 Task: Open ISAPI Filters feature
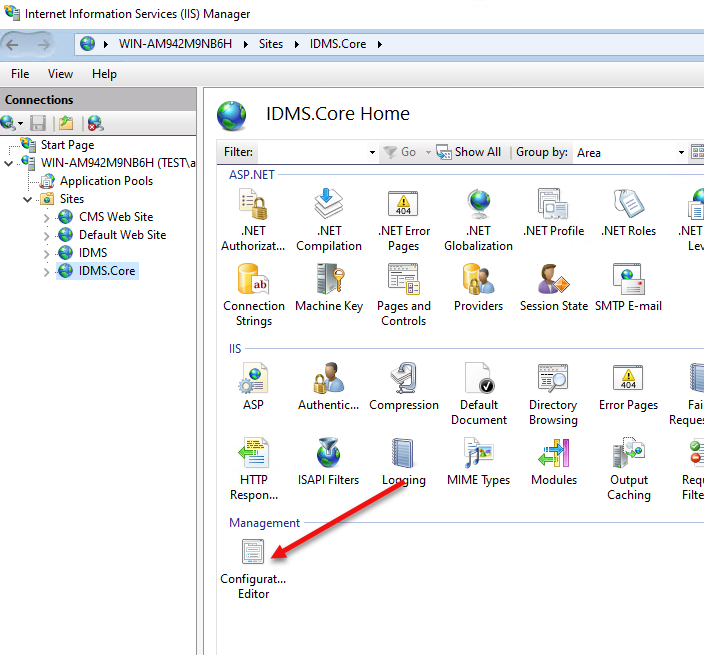point(328,462)
